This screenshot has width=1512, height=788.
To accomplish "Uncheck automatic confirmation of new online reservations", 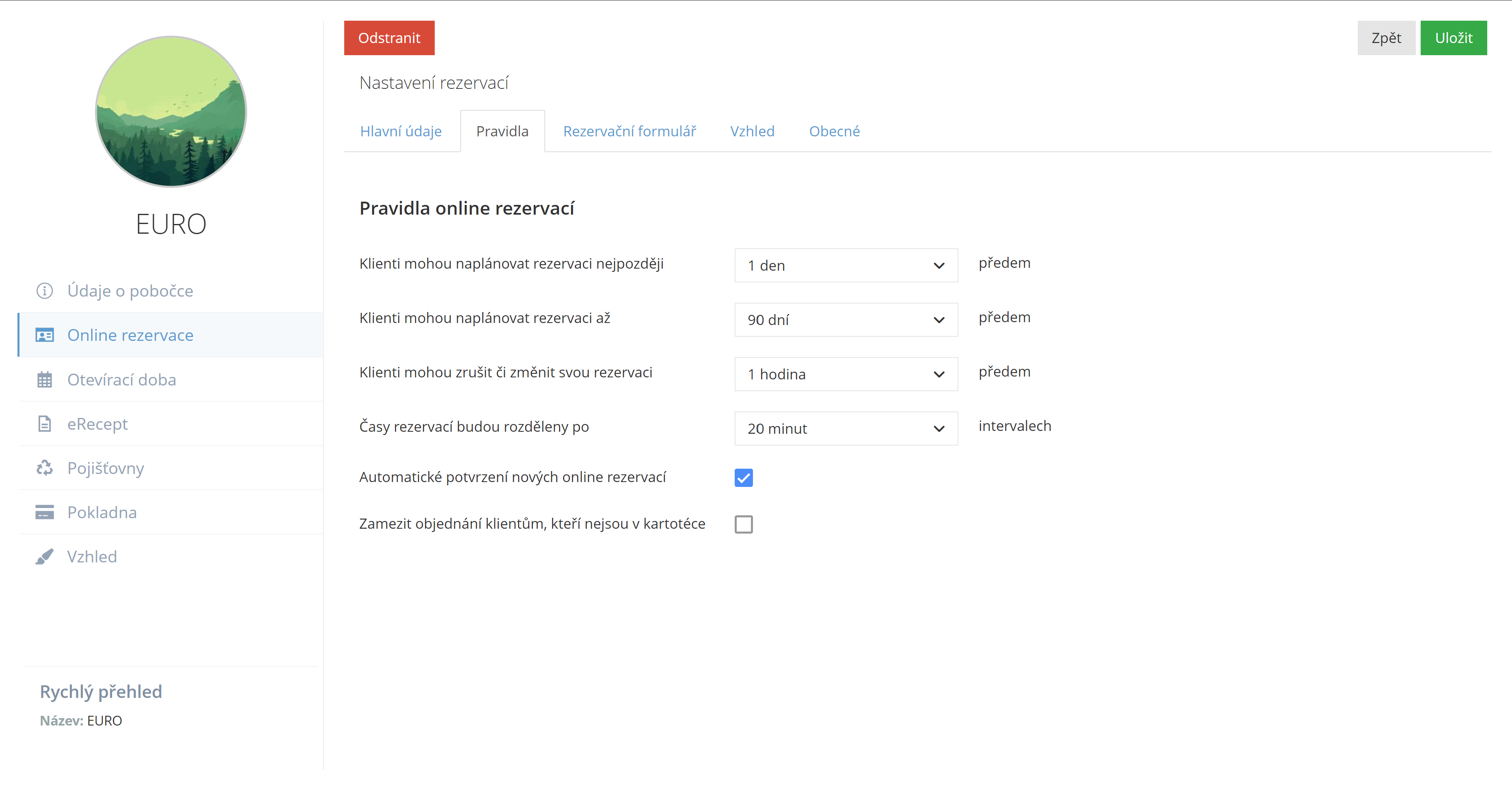I will [x=743, y=478].
